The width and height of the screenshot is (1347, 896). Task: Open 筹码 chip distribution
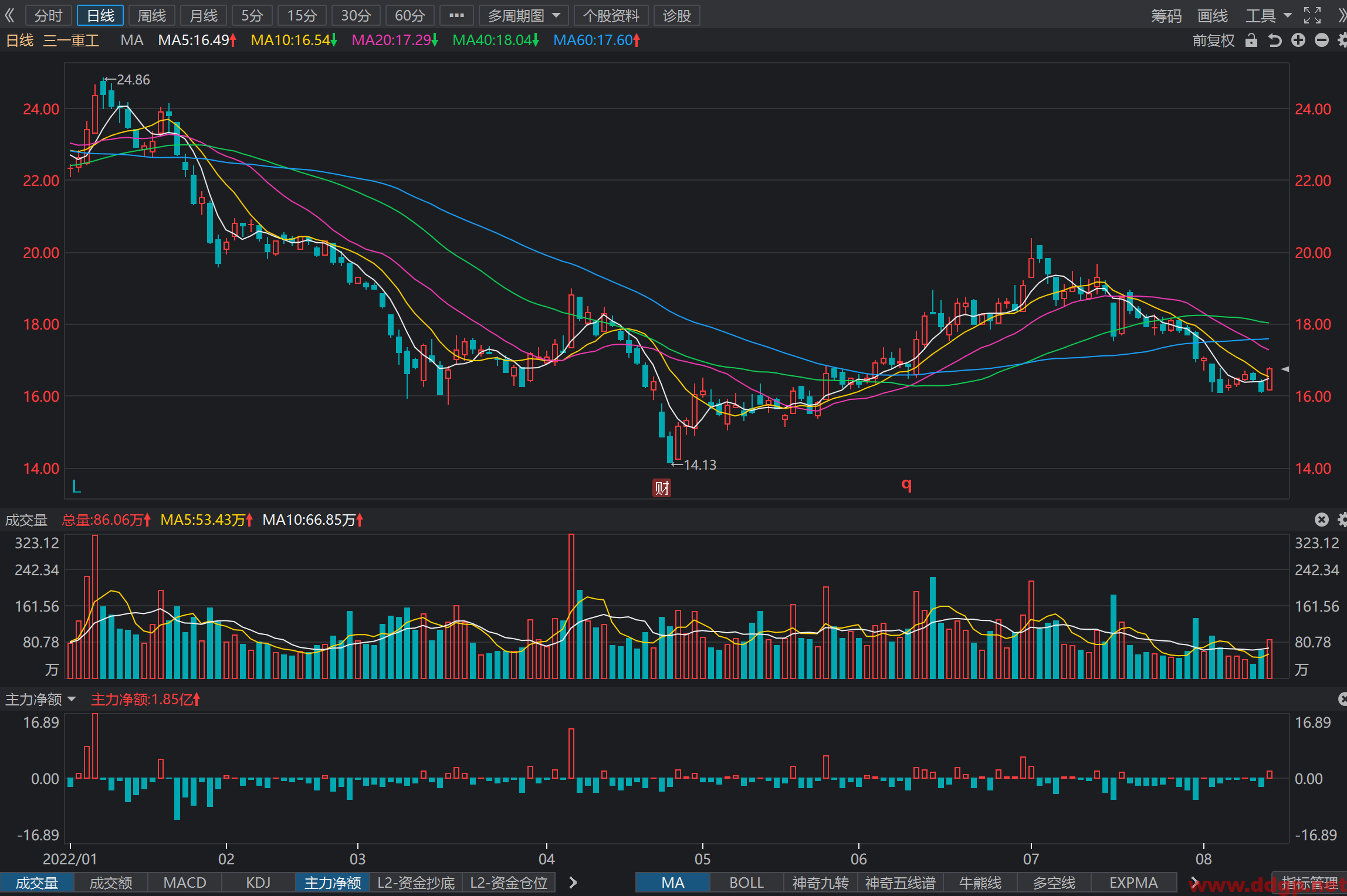1166,15
